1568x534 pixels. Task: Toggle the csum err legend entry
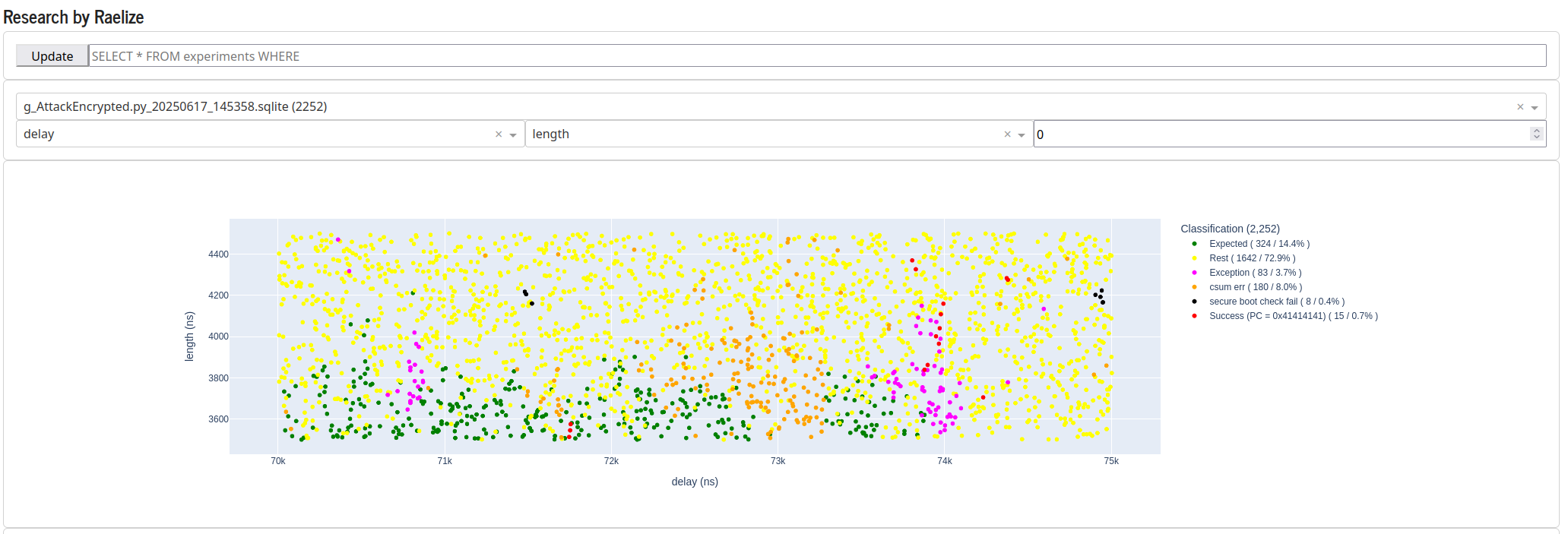[1255, 287]
